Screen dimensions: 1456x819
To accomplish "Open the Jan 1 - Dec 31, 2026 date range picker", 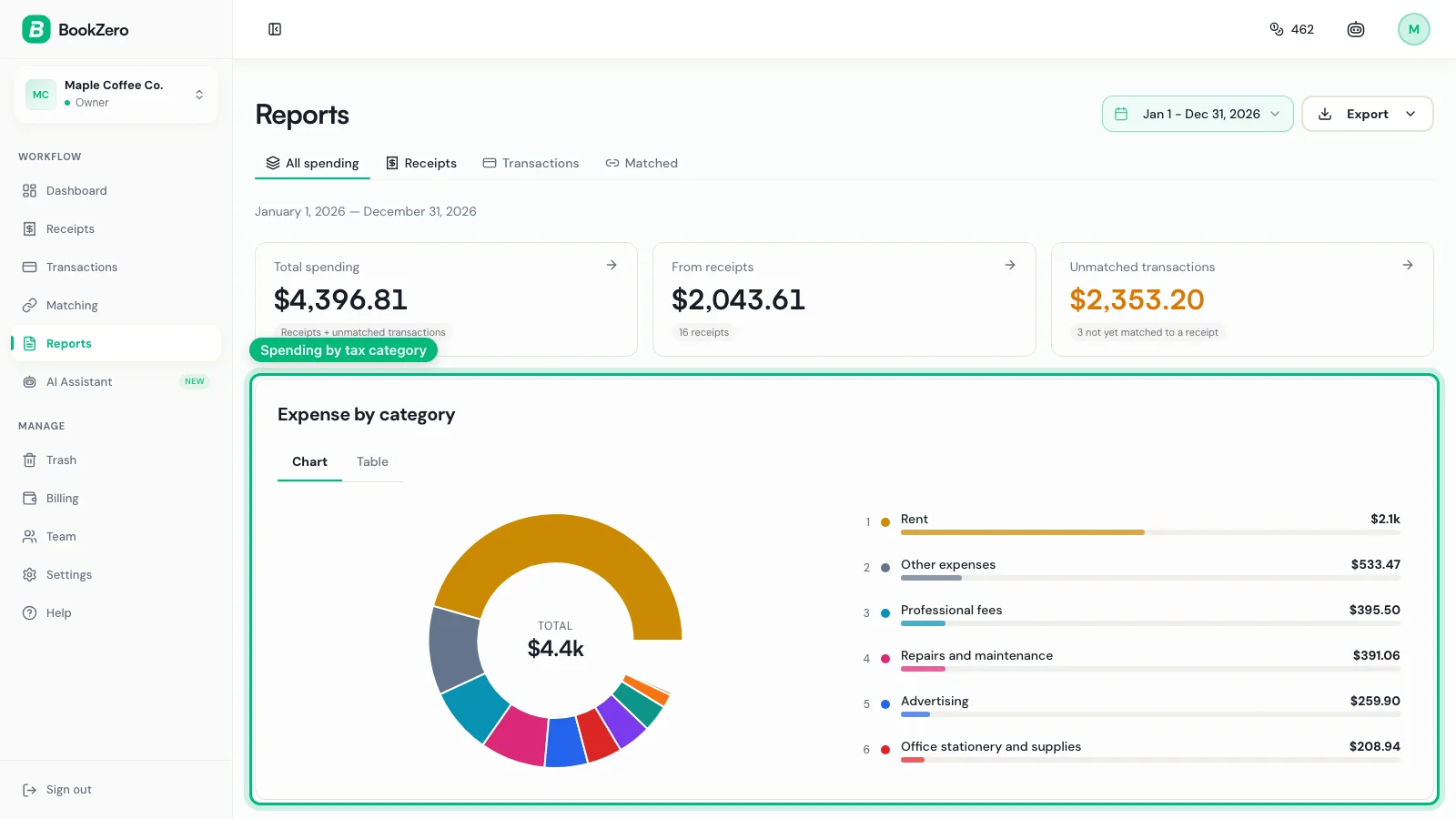I will click(1198, 114).
